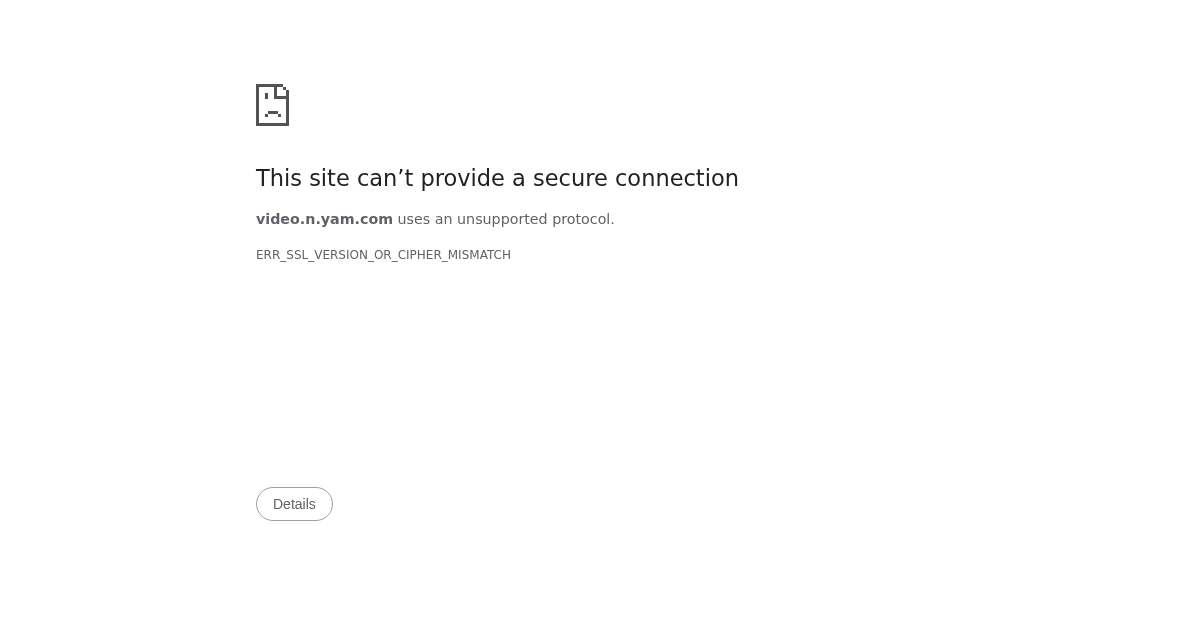
Task: Click "ERR_SSL" at the error code start
Action: (282, 255)
